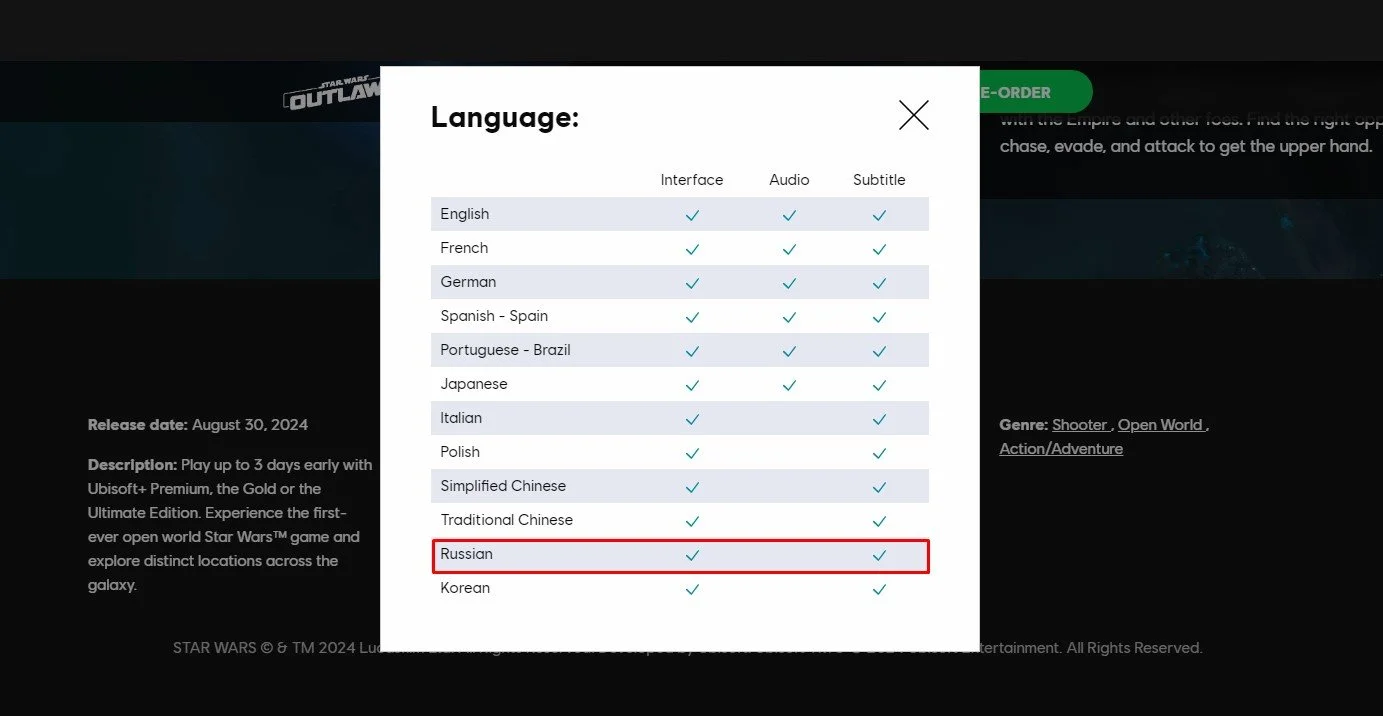This screenshot has width=1383, height=716.
Task: Select the Subtitle column header
Action: 879,180
